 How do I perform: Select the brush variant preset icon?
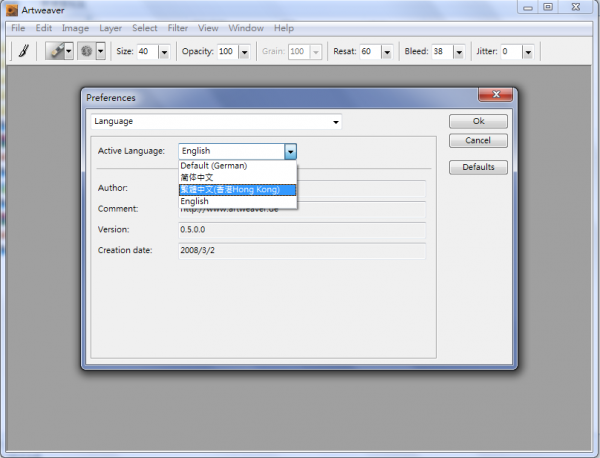pyautogui.click(x=55, y=51)
